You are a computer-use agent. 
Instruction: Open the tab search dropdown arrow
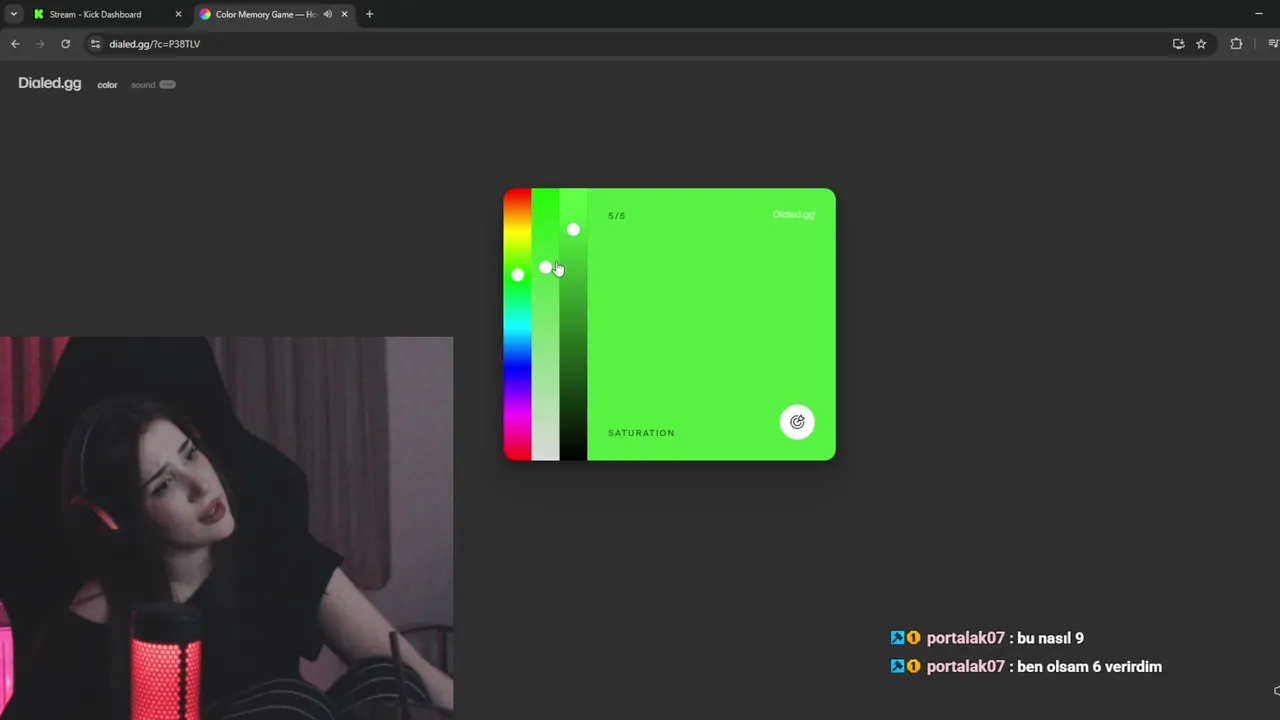click(13, 14)
